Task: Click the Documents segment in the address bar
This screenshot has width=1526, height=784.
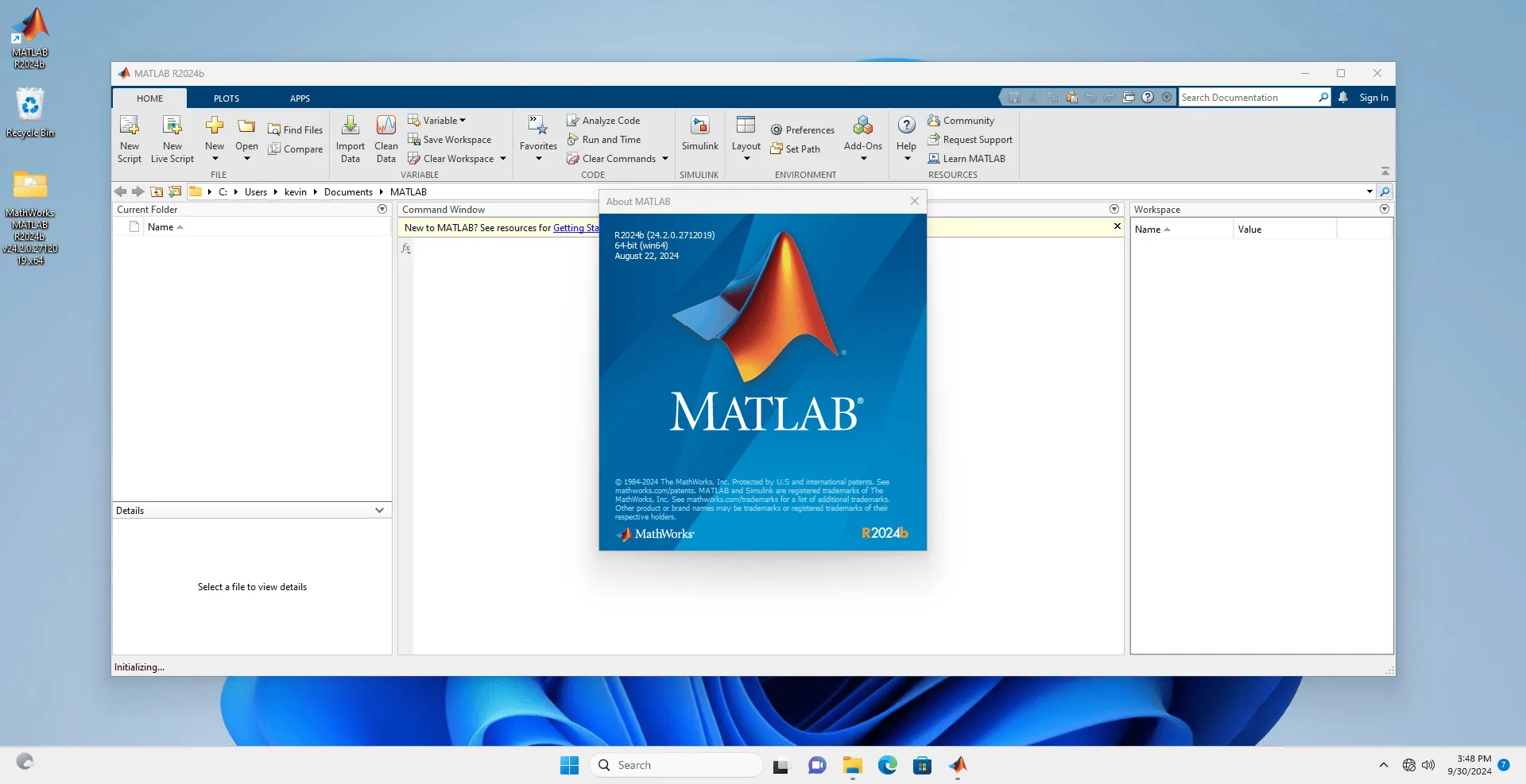Action: [348, 191]
